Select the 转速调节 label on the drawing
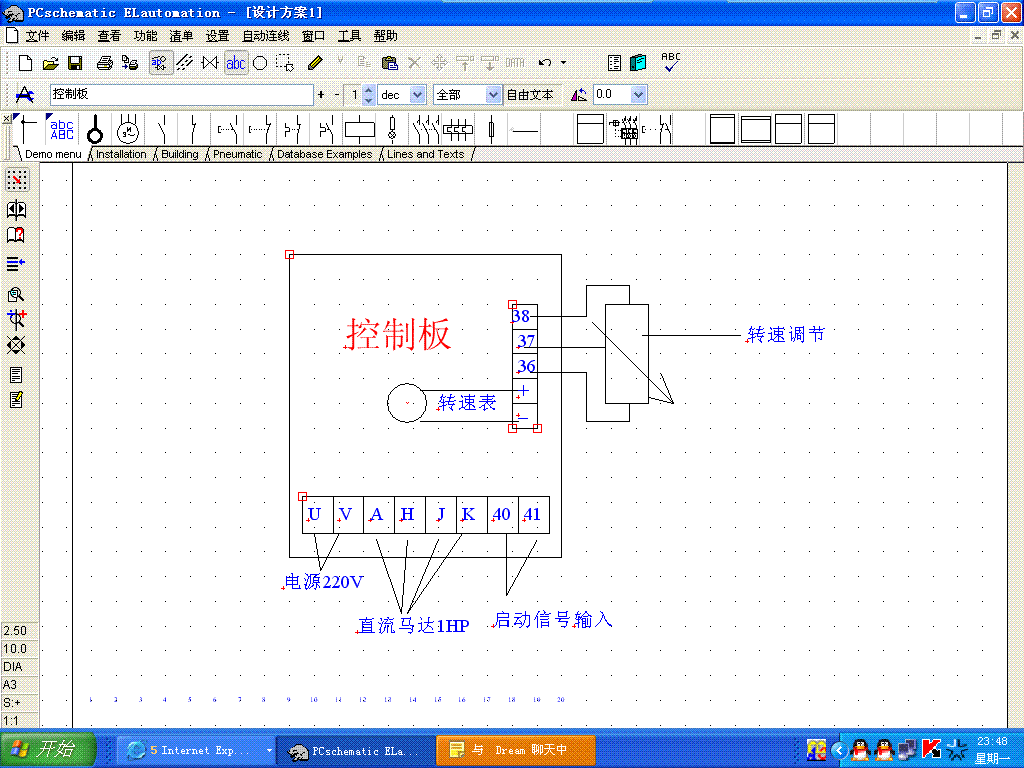 (786, 334)
